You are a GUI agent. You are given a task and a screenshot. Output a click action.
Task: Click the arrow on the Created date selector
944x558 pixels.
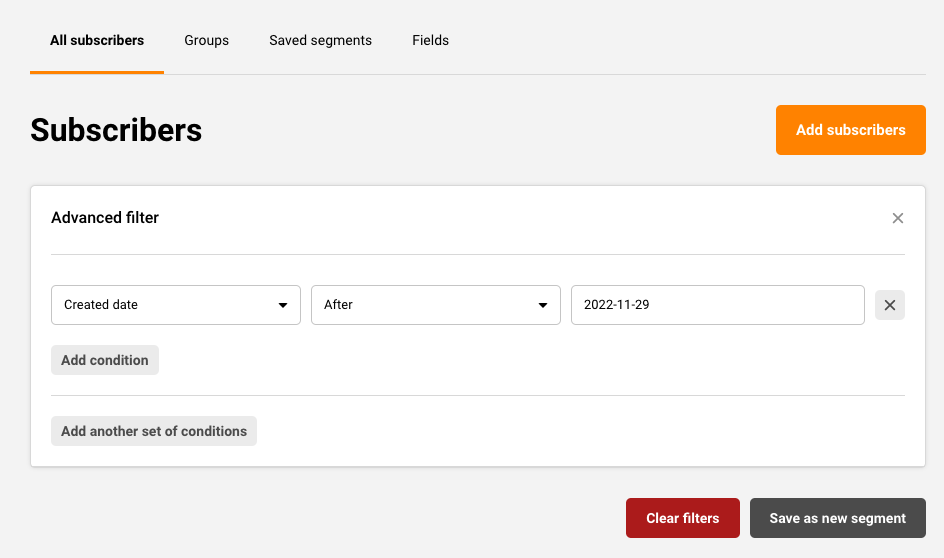click(283, 305)
